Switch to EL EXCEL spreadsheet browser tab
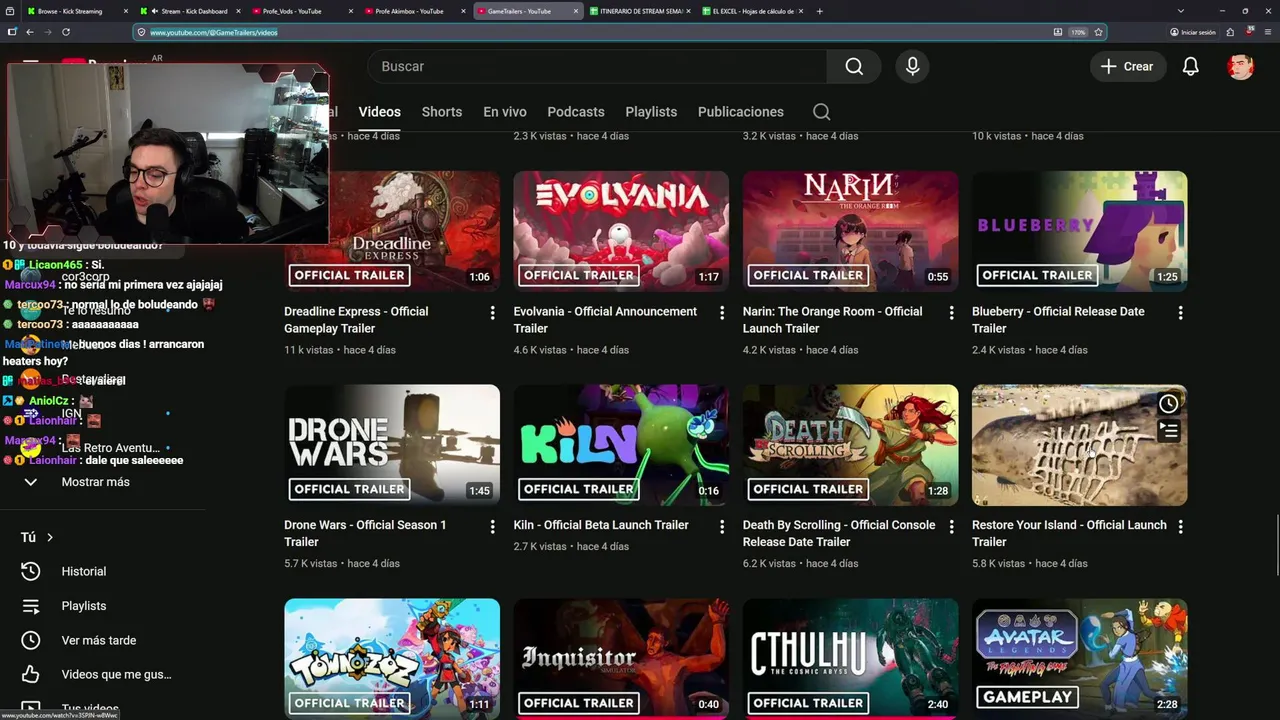Image resolution: width=1280 pixels, height=720 pixels. [x=754, y=11]
